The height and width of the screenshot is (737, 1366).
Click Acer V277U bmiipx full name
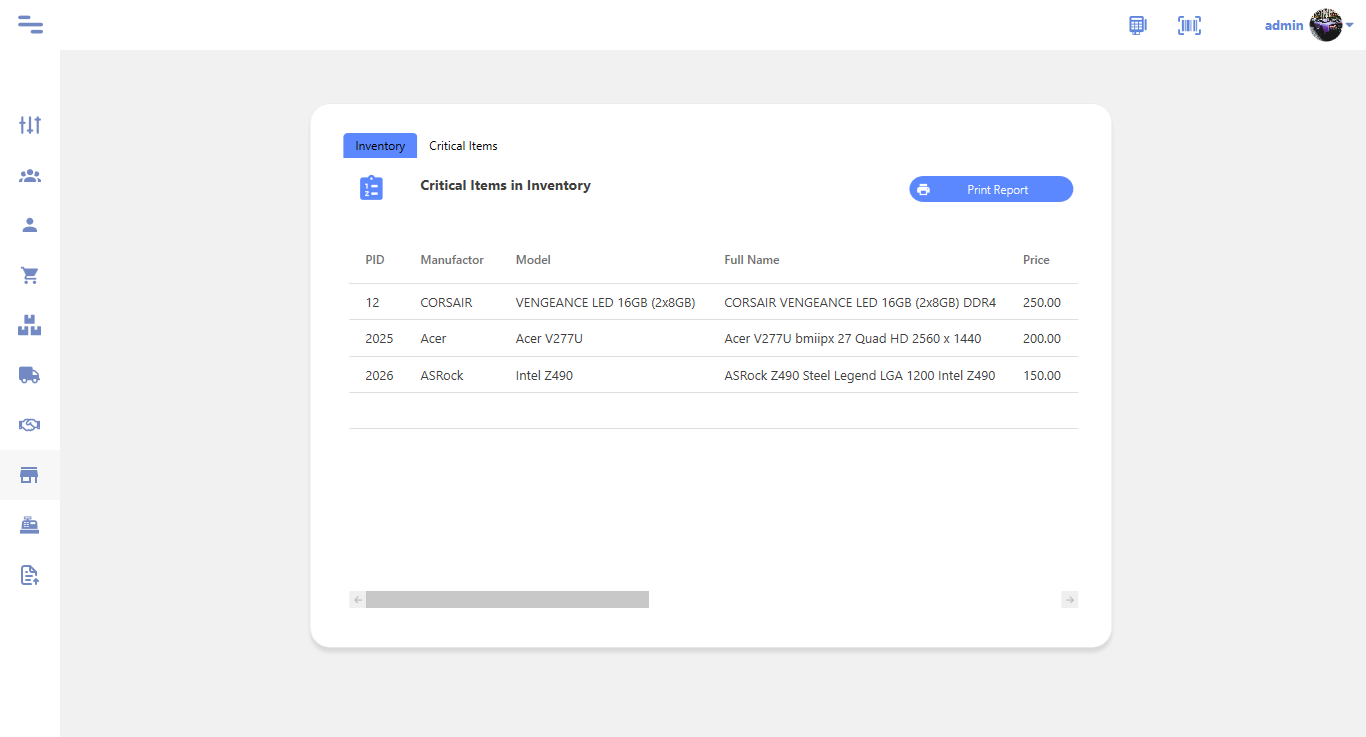[x=853, y=339]
